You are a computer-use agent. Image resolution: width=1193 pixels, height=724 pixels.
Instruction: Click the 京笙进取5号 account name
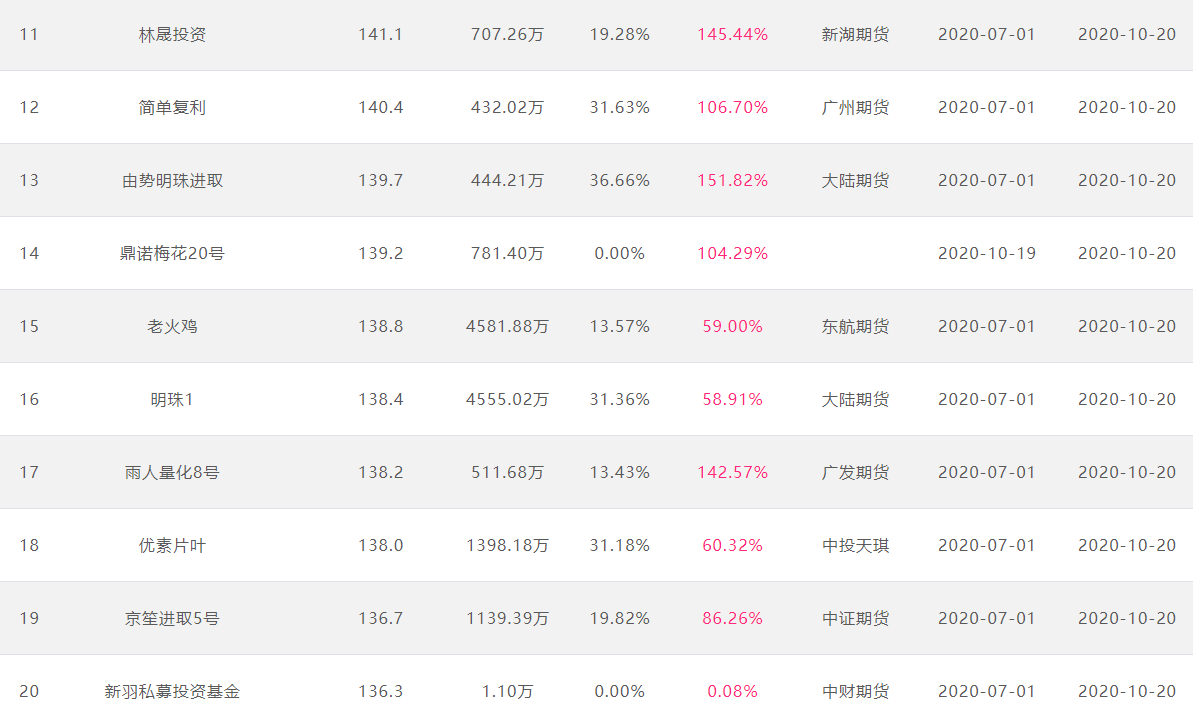[x=172, y=619]
